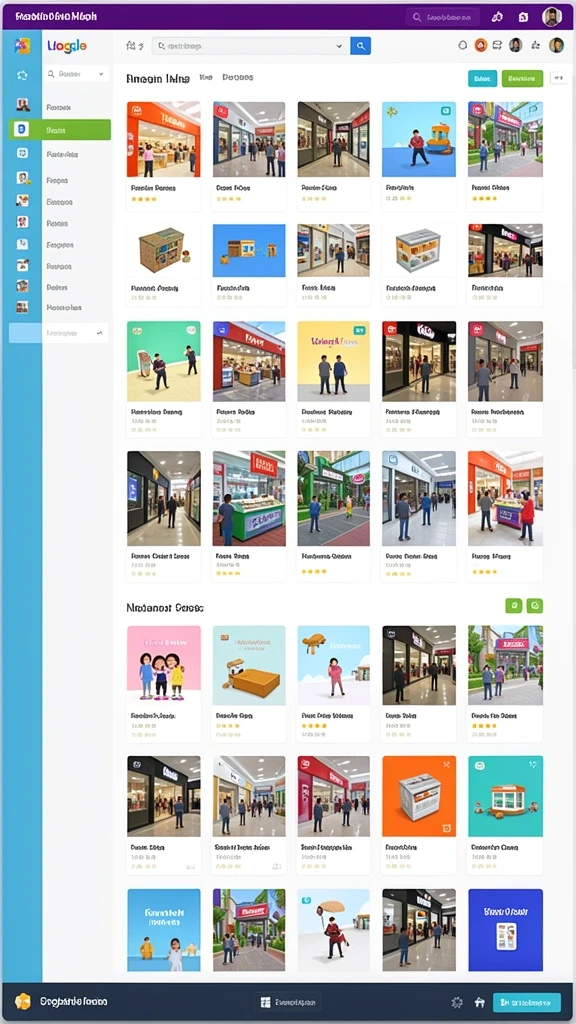576x1024 pixels.
Task: Open the sidebar search filter dropdown
Action: 75,74
